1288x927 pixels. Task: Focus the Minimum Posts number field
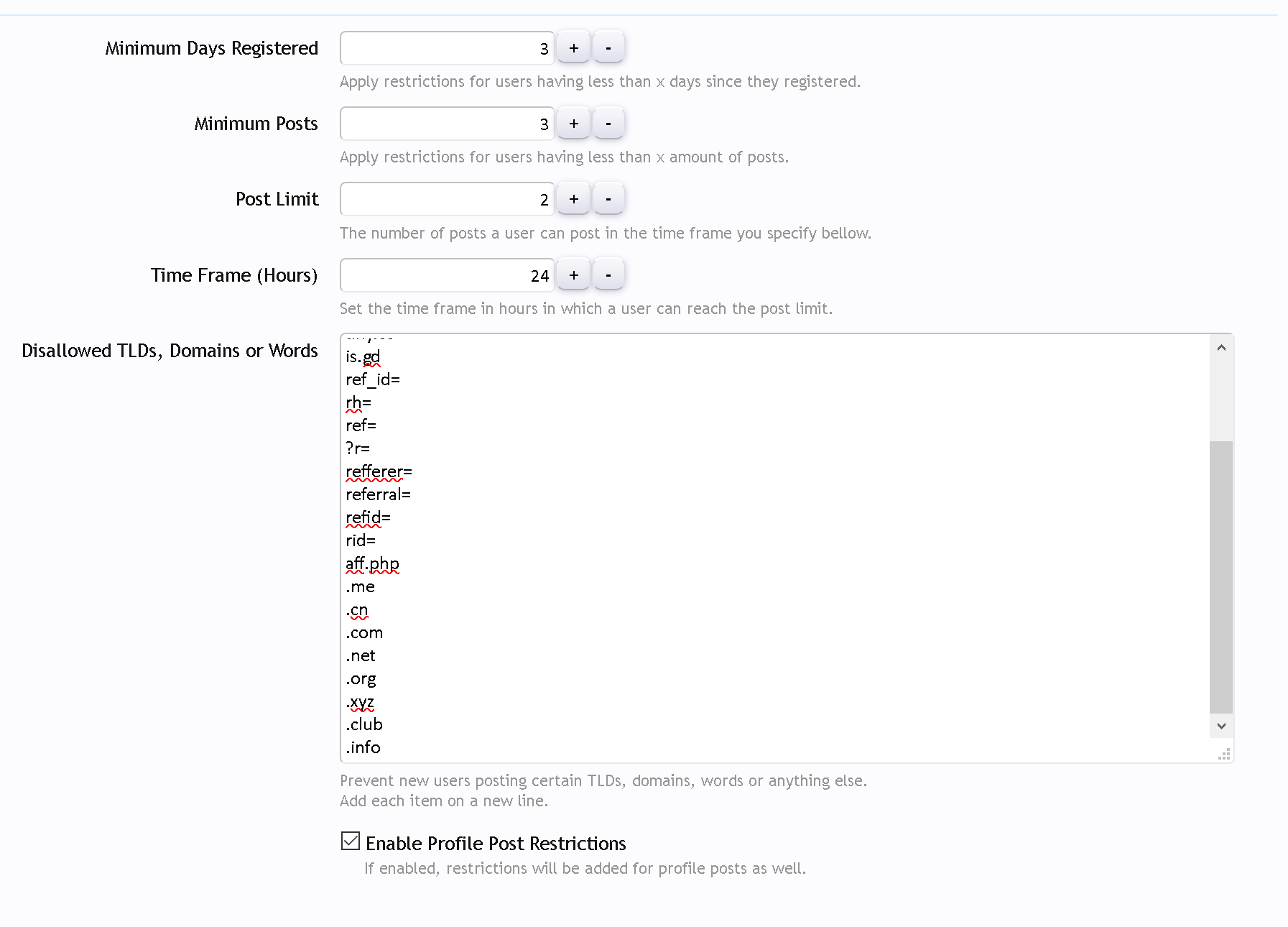tap(447, 124)
